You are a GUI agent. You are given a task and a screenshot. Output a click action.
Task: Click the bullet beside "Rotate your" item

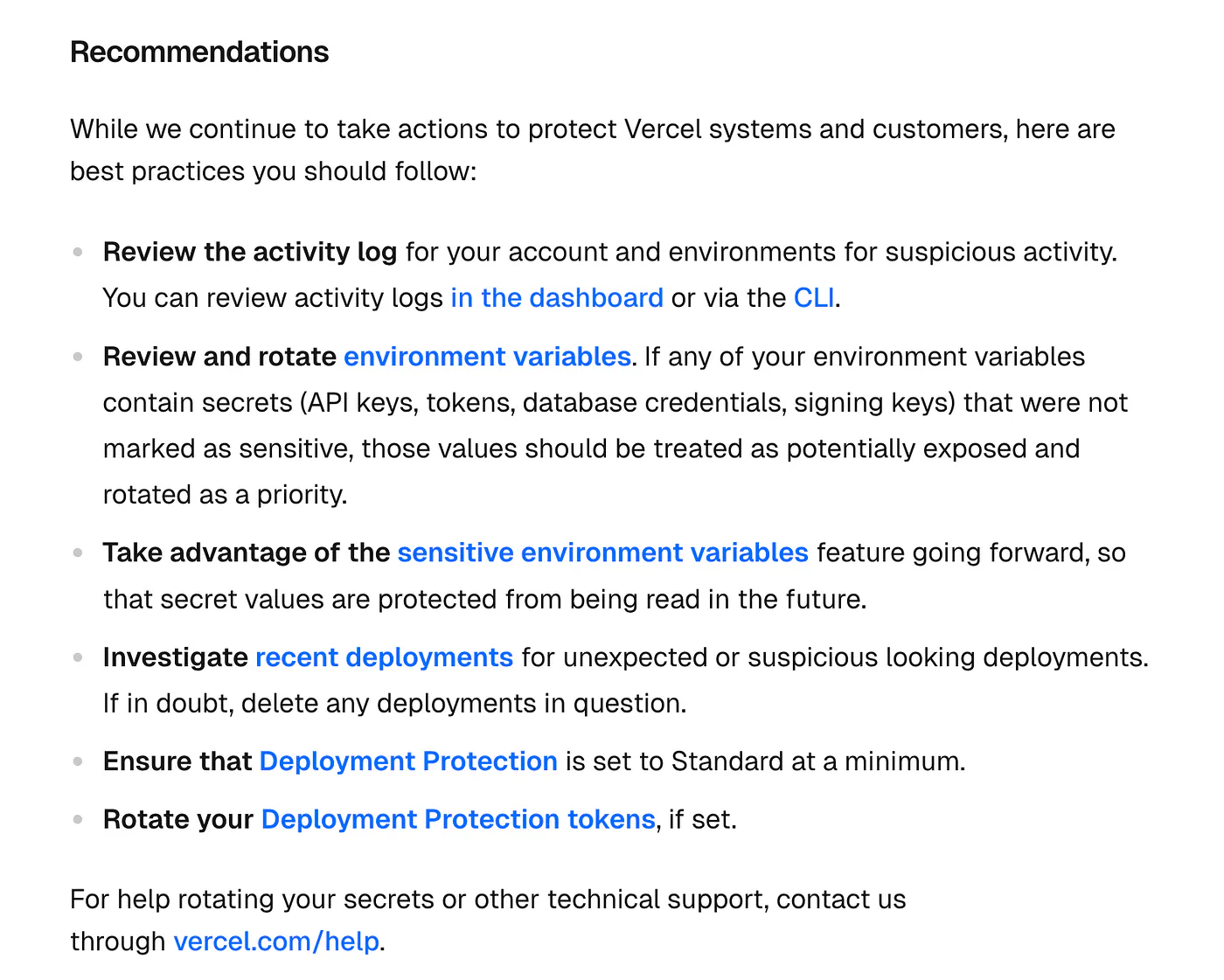point(78,819)
